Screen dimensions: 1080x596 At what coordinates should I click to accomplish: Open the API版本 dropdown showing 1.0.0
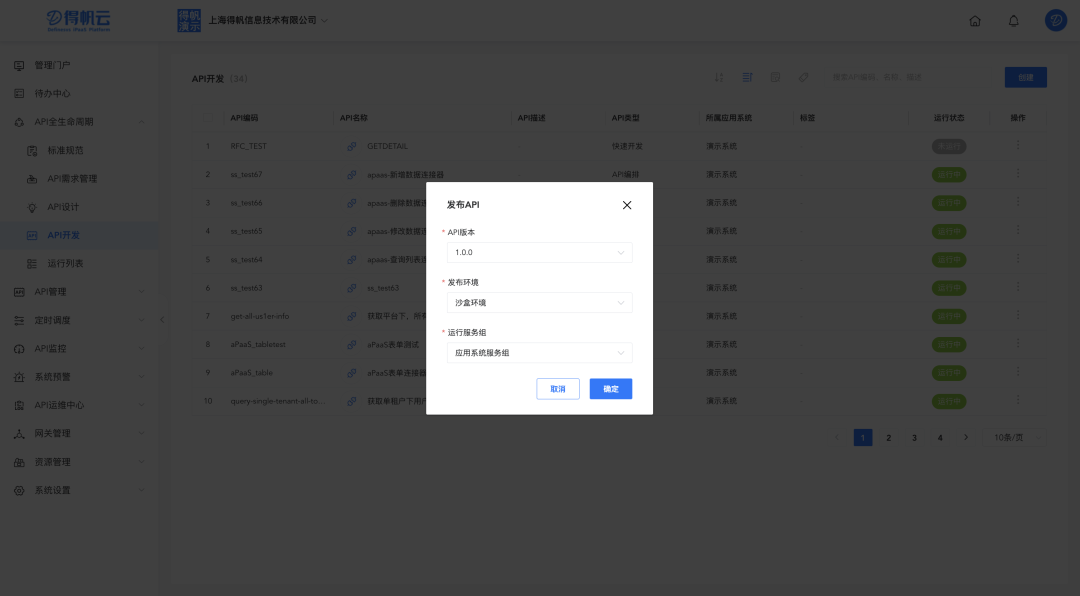click(539, 252)
